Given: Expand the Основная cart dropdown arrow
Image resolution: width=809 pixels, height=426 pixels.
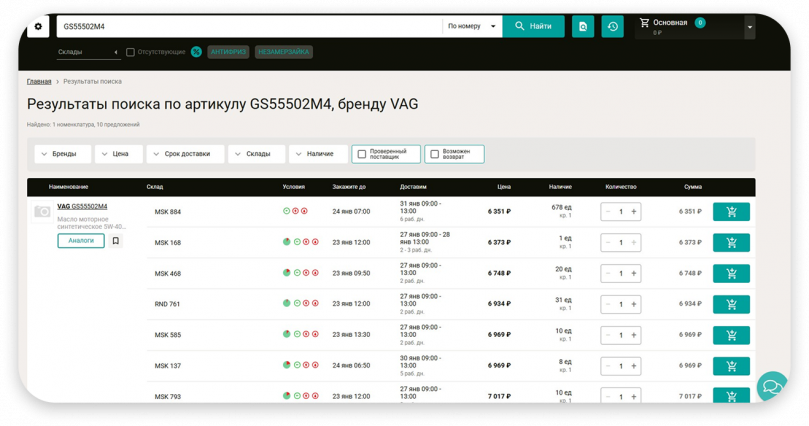Looking at the screenshot, I should pyautogui.click(x=750, y=28).
